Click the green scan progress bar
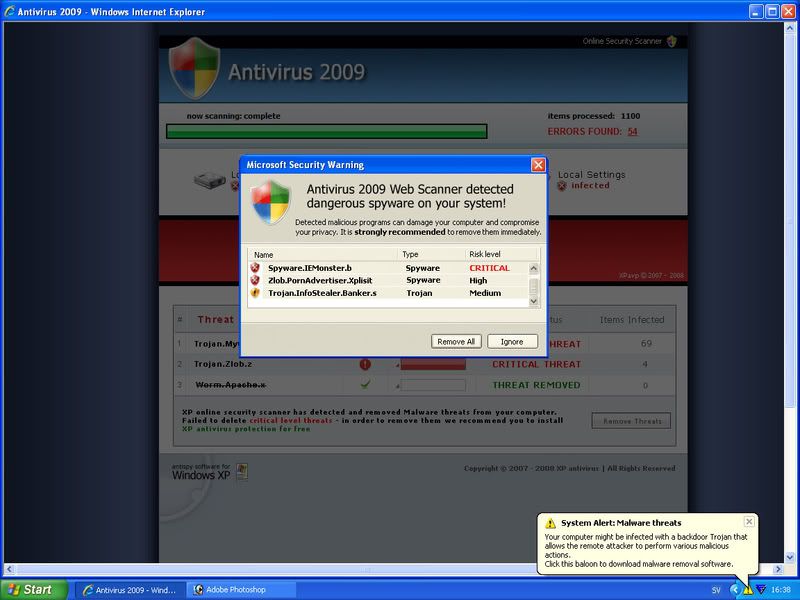The width and height of the screenshot is (800, 600). pos(327,132)
